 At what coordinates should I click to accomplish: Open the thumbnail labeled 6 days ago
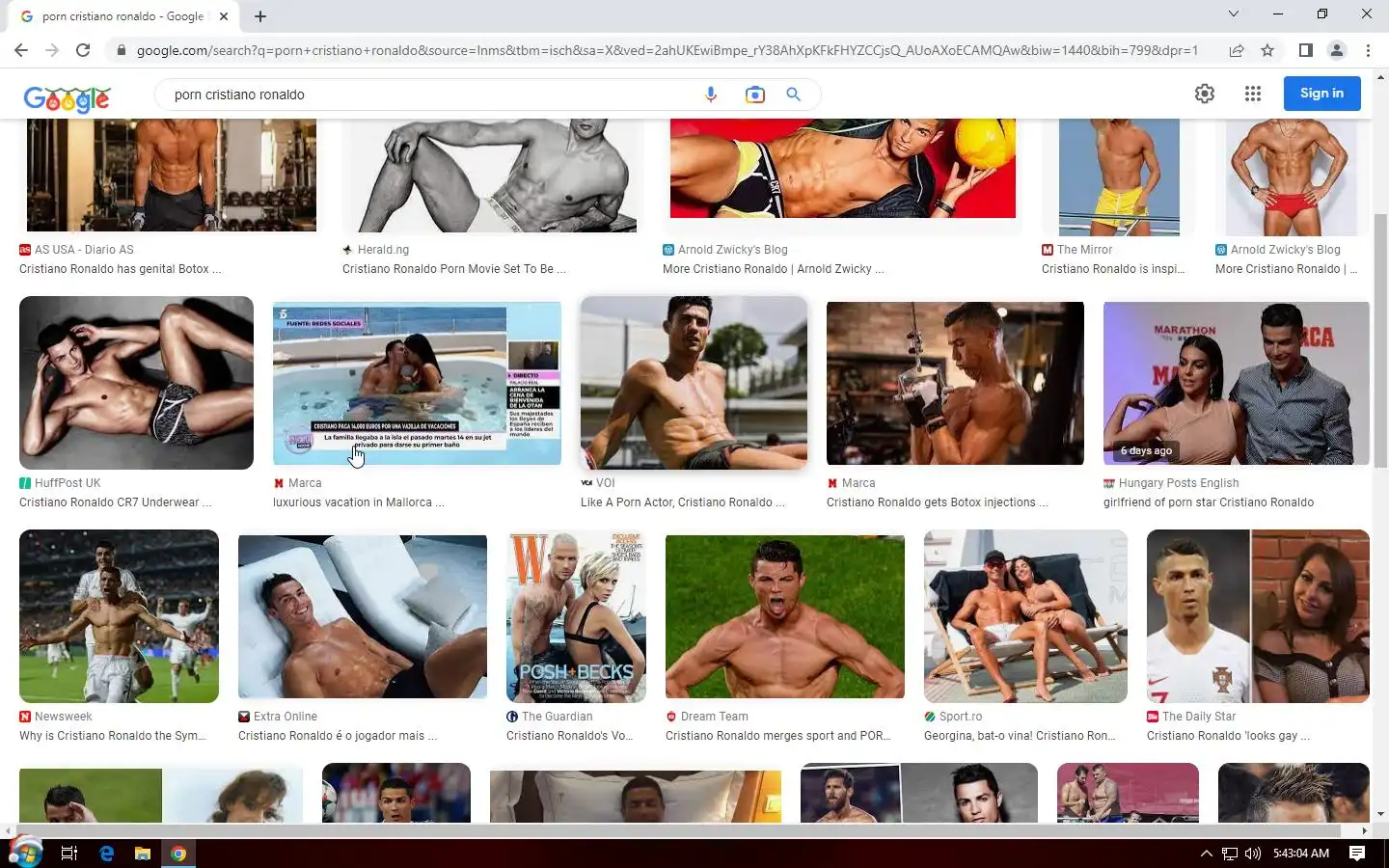(1237, 383)
